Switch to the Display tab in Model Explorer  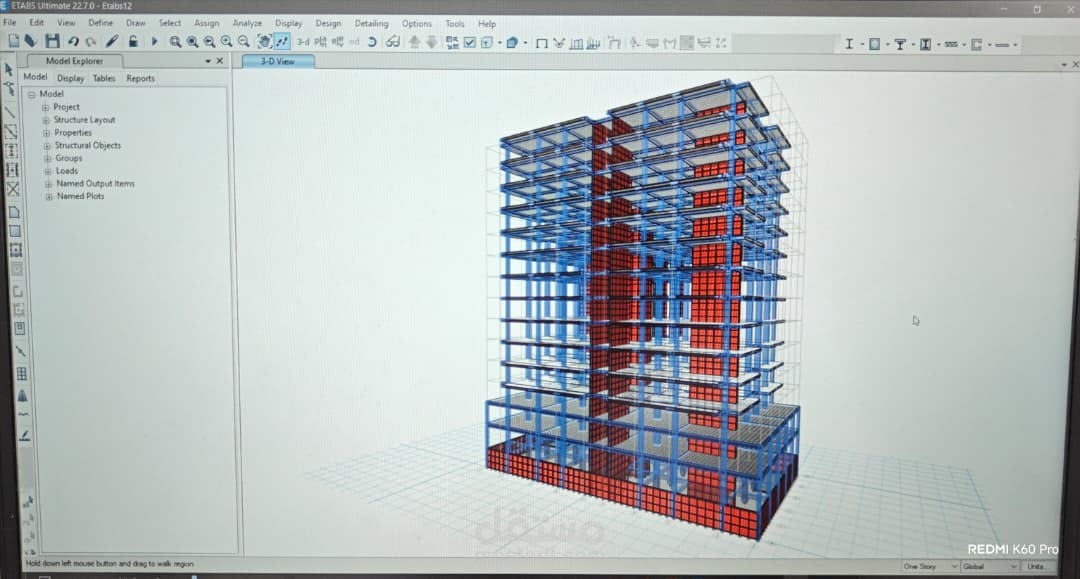[x=70, y=78]
